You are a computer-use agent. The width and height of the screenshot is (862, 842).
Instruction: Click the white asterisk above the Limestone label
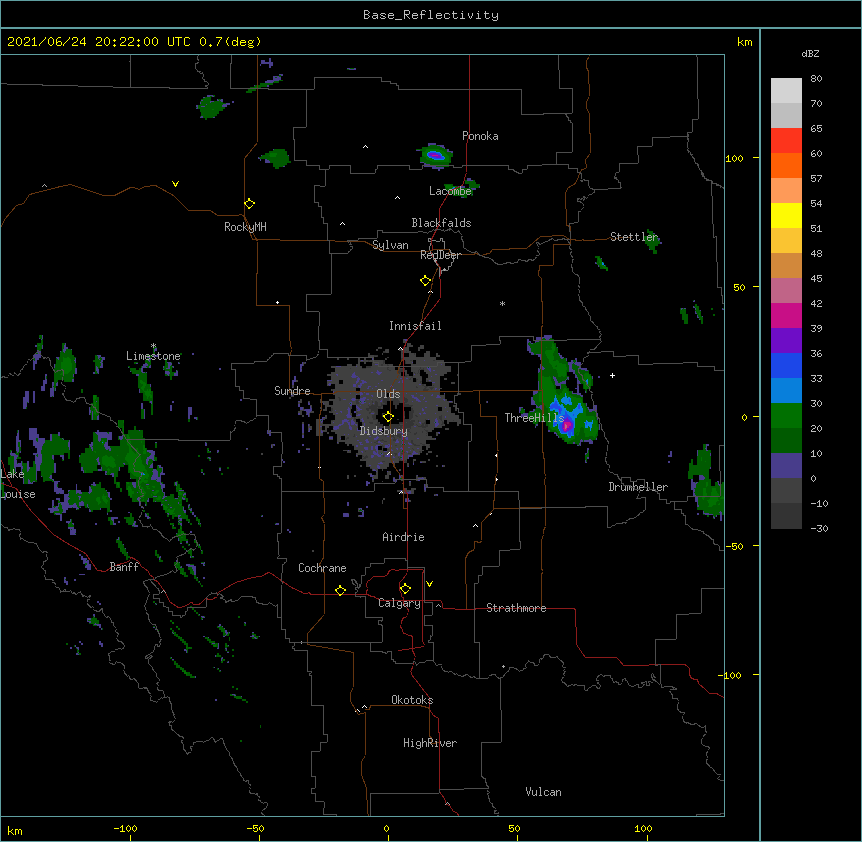click(x=154, y=346)
